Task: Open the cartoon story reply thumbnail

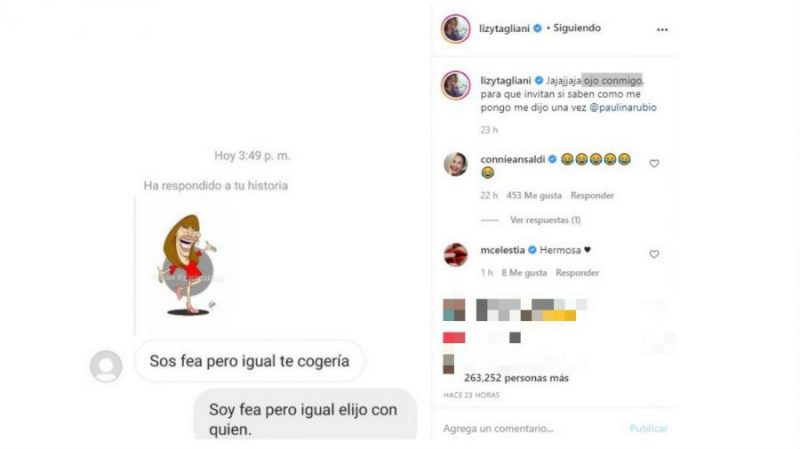Action: click(187, 265)
